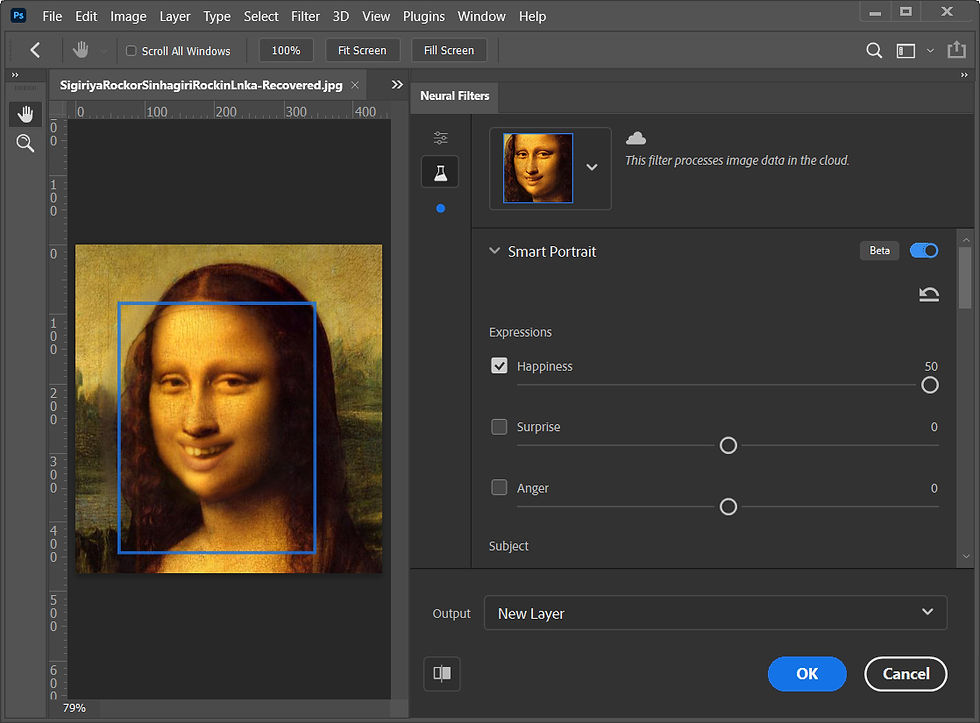980x723 pixels.
Task: Open the 3D menu
Action: pyautogui.click(x=341, y=16)
